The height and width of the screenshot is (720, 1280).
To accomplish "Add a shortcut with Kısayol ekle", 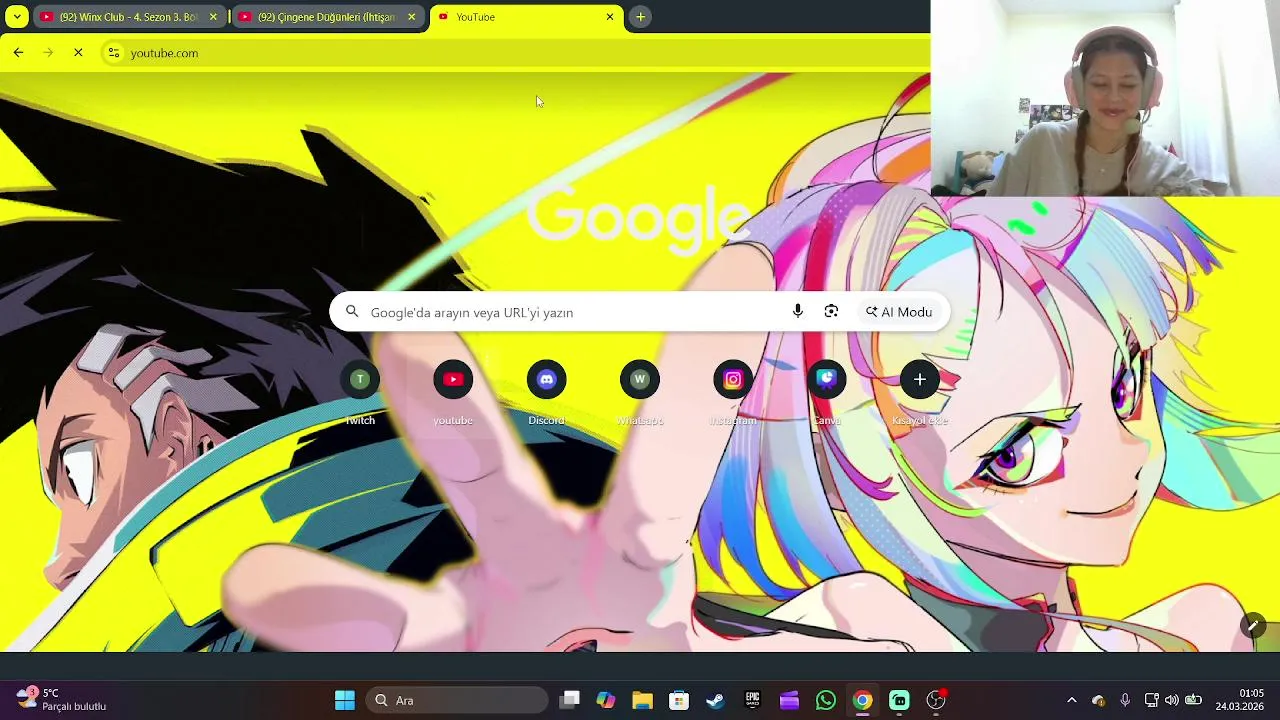I will (x=920, y=393).
